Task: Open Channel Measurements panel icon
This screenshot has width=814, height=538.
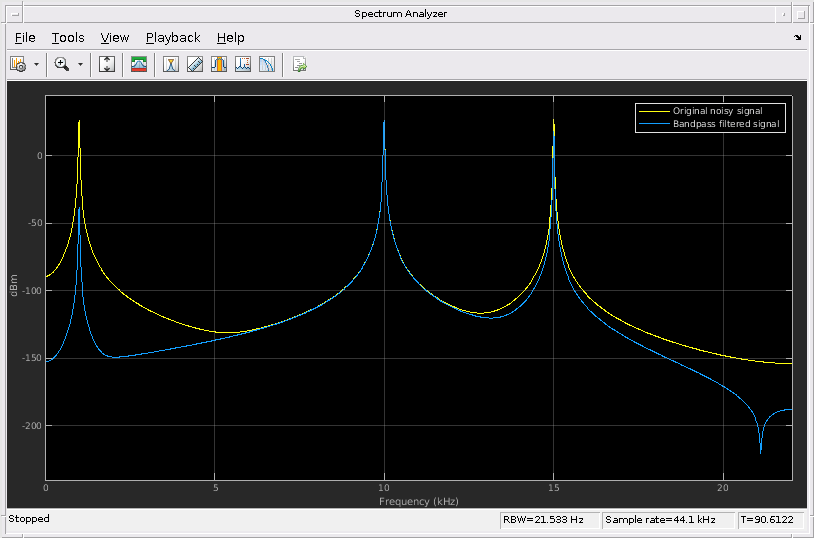Action: tap(219, 64)
